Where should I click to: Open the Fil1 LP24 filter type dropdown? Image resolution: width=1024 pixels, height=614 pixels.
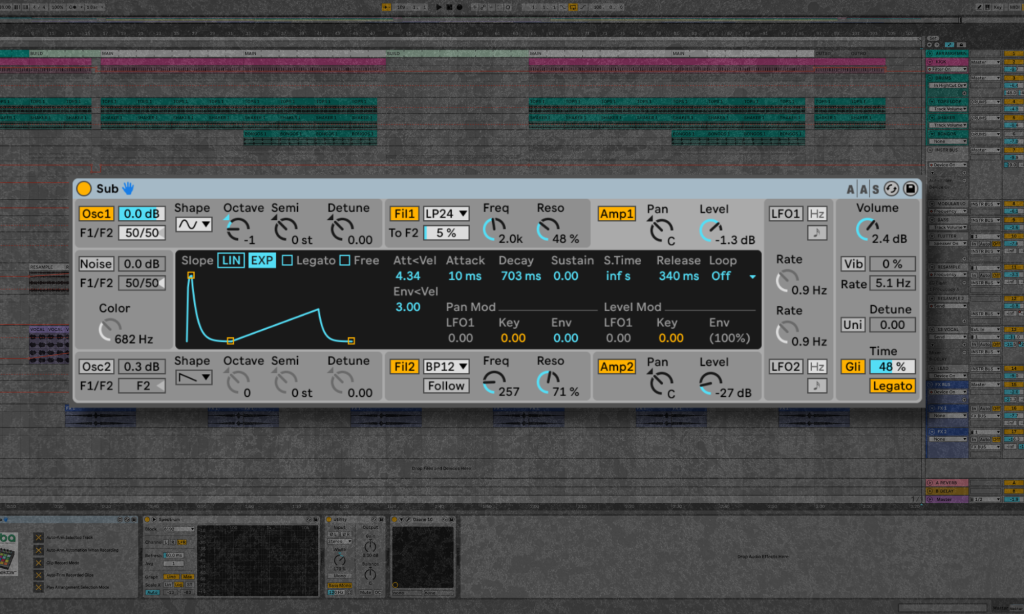point(446,213)
